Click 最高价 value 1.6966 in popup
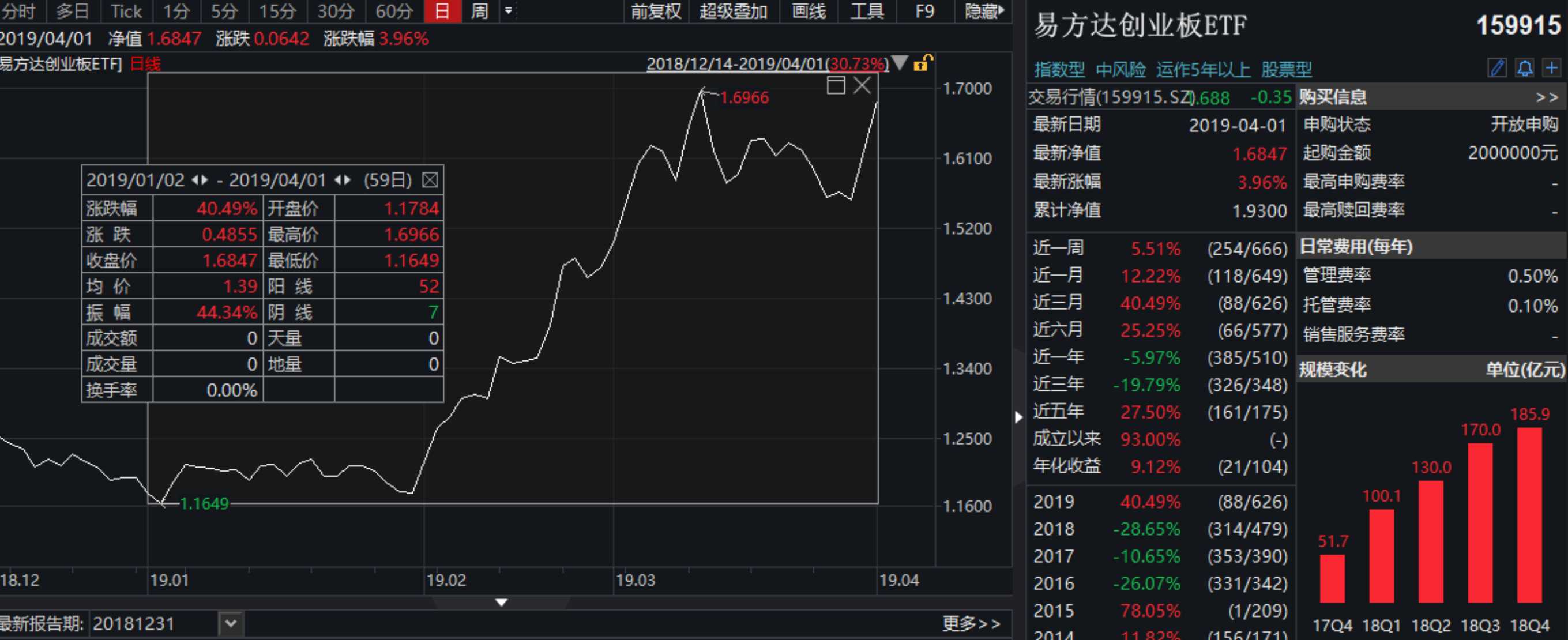1568x640 pixels. click(411, 234)
